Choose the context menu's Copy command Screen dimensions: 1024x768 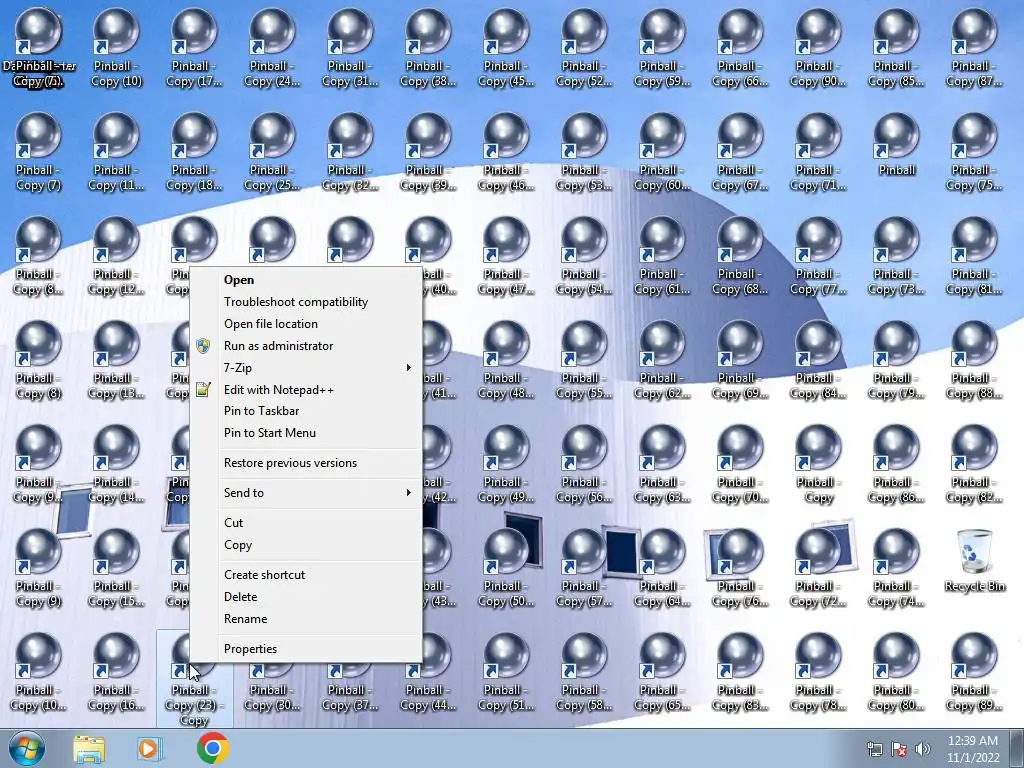(306, 545)
